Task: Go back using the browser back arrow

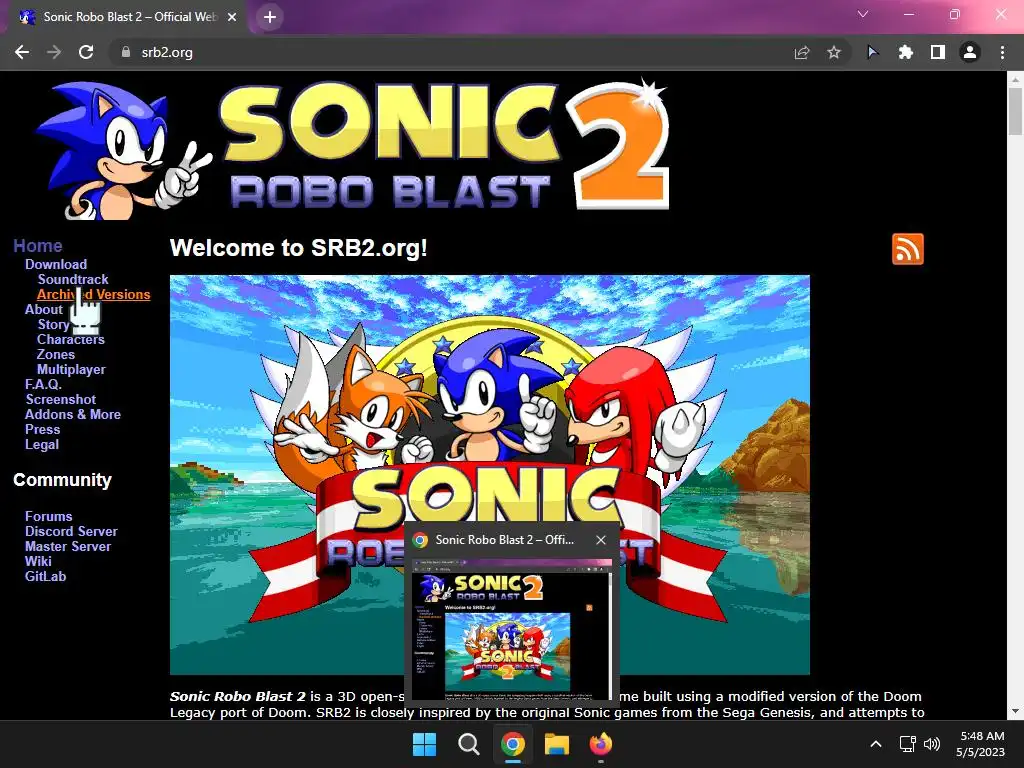Action: click(22, 52)
